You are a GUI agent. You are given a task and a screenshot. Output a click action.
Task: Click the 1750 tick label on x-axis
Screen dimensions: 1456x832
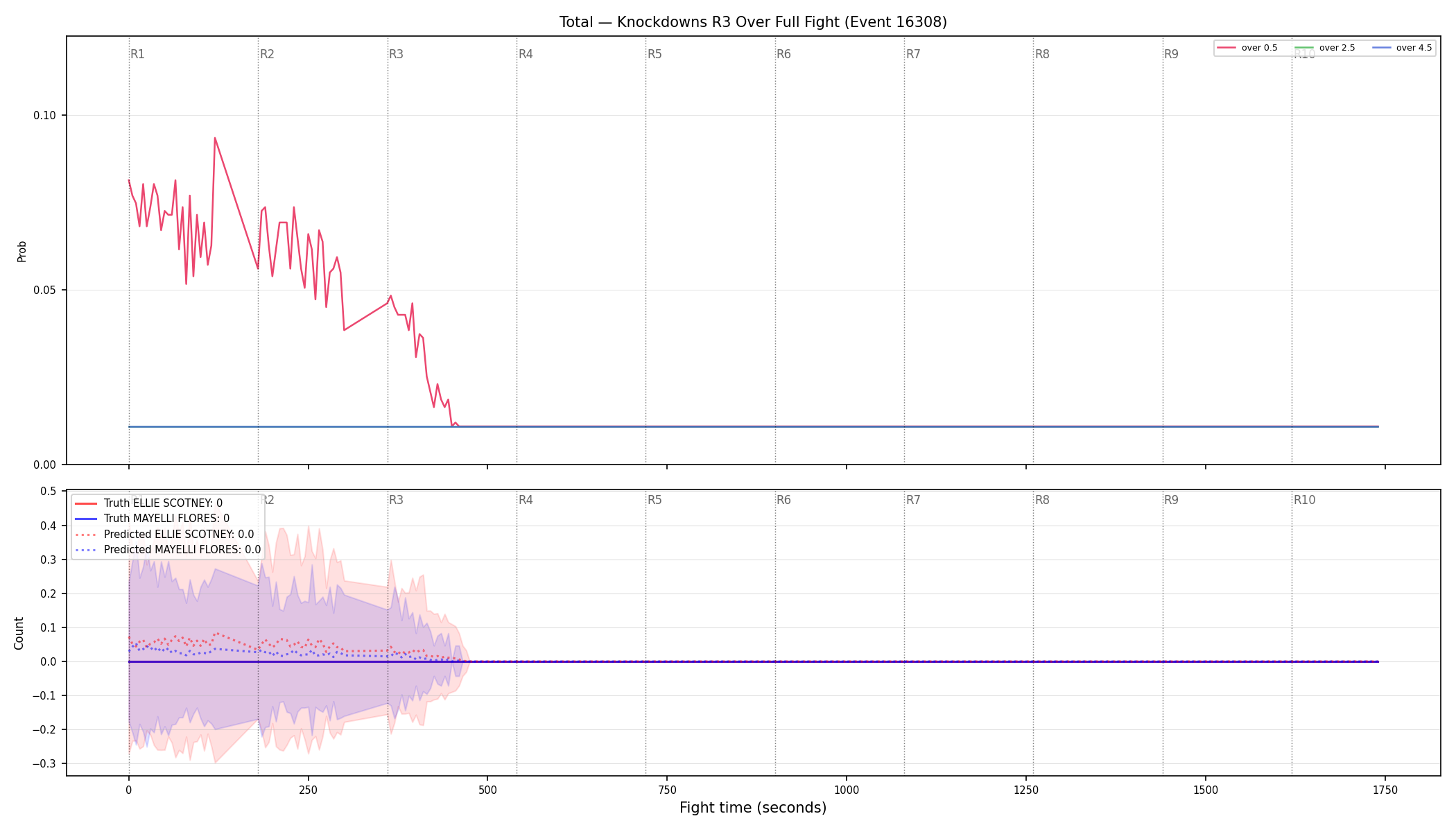pos(1385,790)
